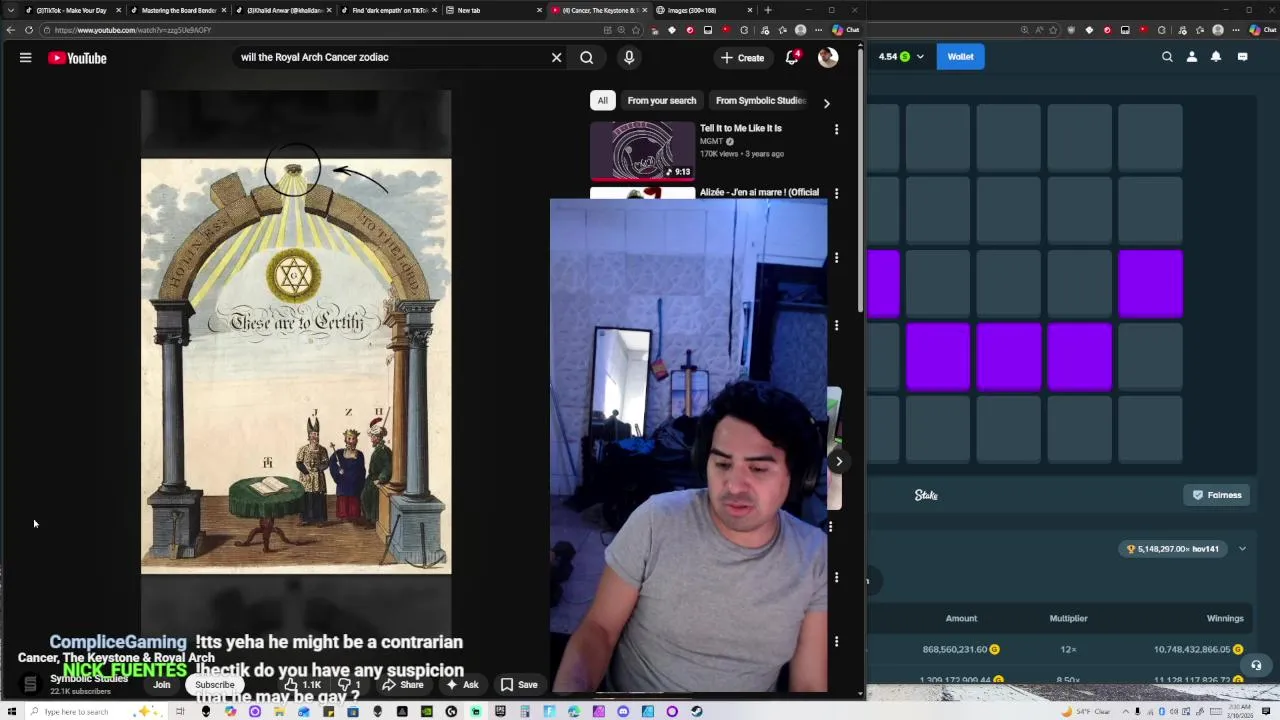The width and height of the screenshot is (1280, 720).
Task: Select the From Symbolic Studies chip
Action: (760, 100)
